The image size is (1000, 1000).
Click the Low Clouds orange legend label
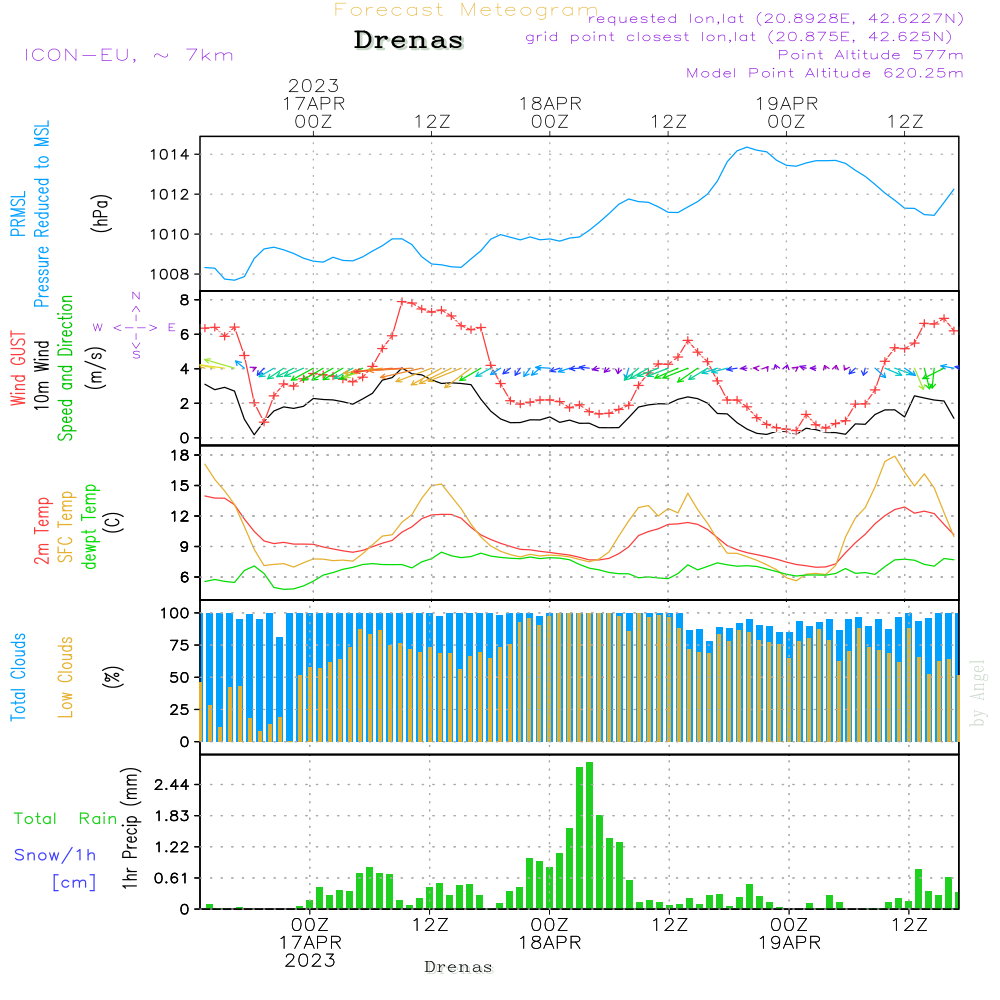click(66, 677)
